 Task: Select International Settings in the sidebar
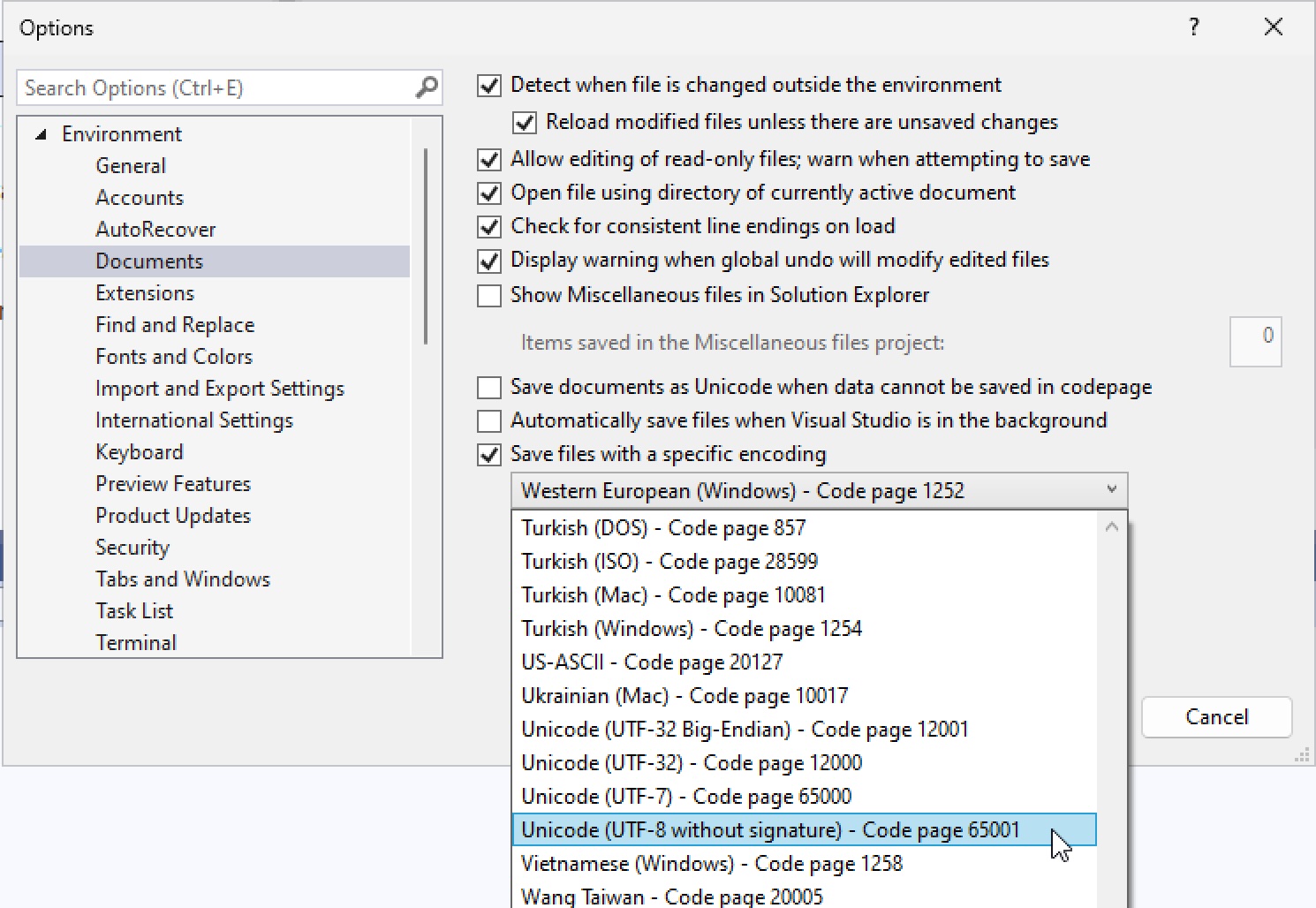(x=194, y=420)
